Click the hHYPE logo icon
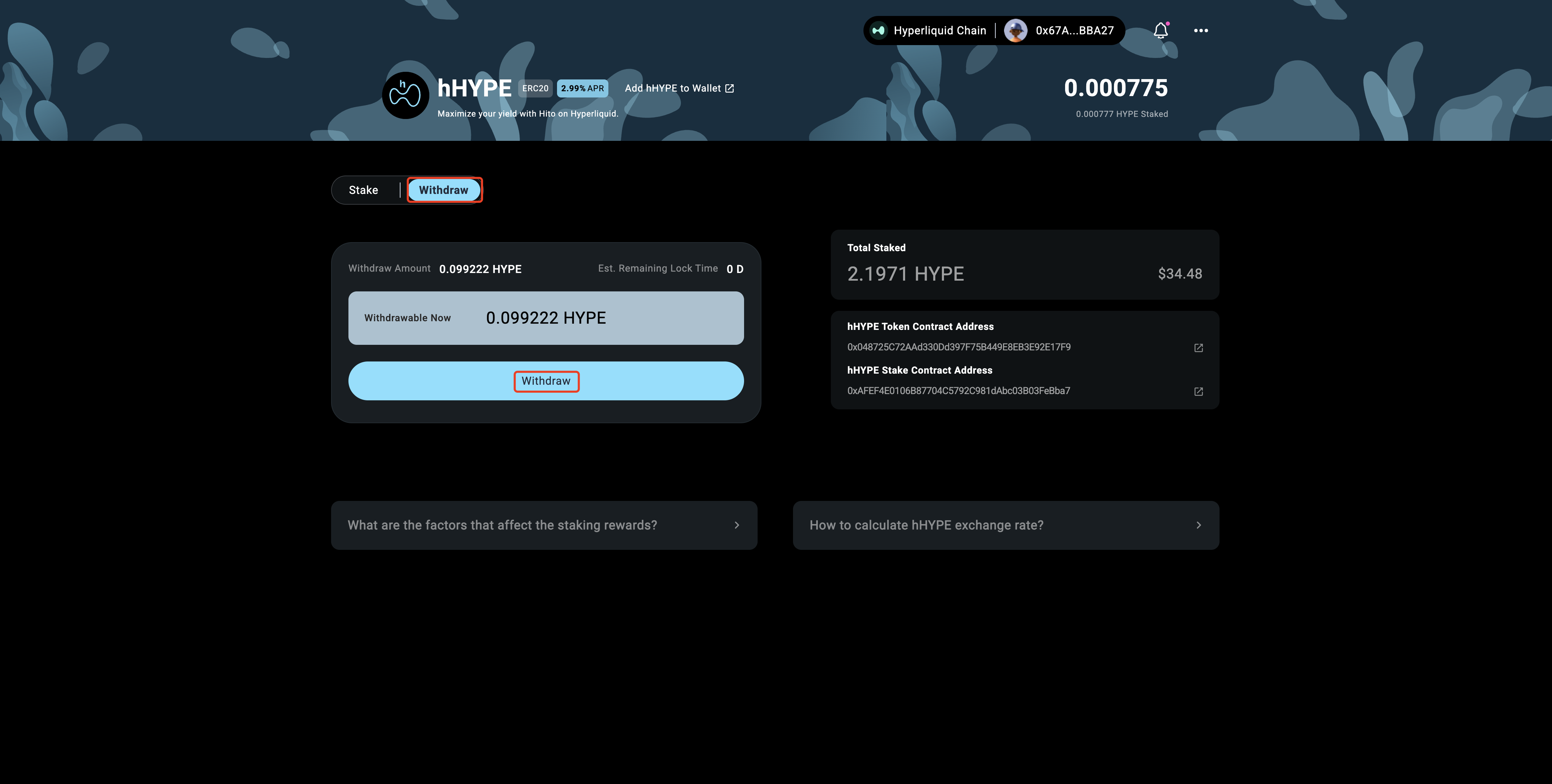This screenshot has width=1552, height=784. tap(405, 95)
